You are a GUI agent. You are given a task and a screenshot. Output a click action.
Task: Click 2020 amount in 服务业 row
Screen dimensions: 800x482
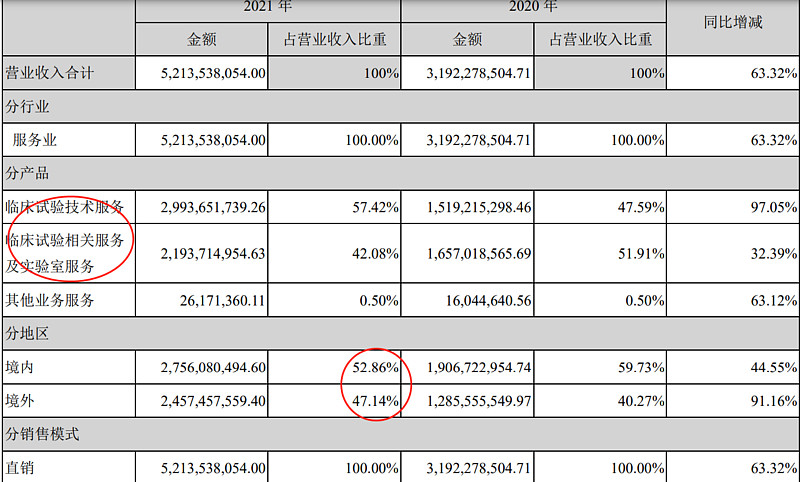coord(479,140)
